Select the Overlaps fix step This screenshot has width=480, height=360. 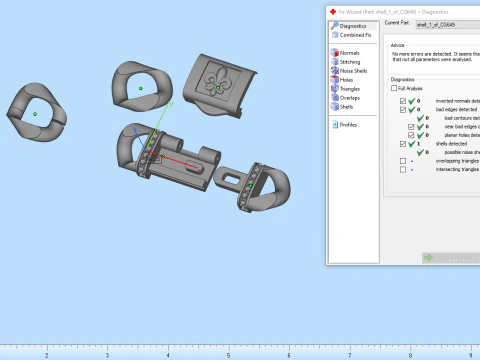point(345,98)
